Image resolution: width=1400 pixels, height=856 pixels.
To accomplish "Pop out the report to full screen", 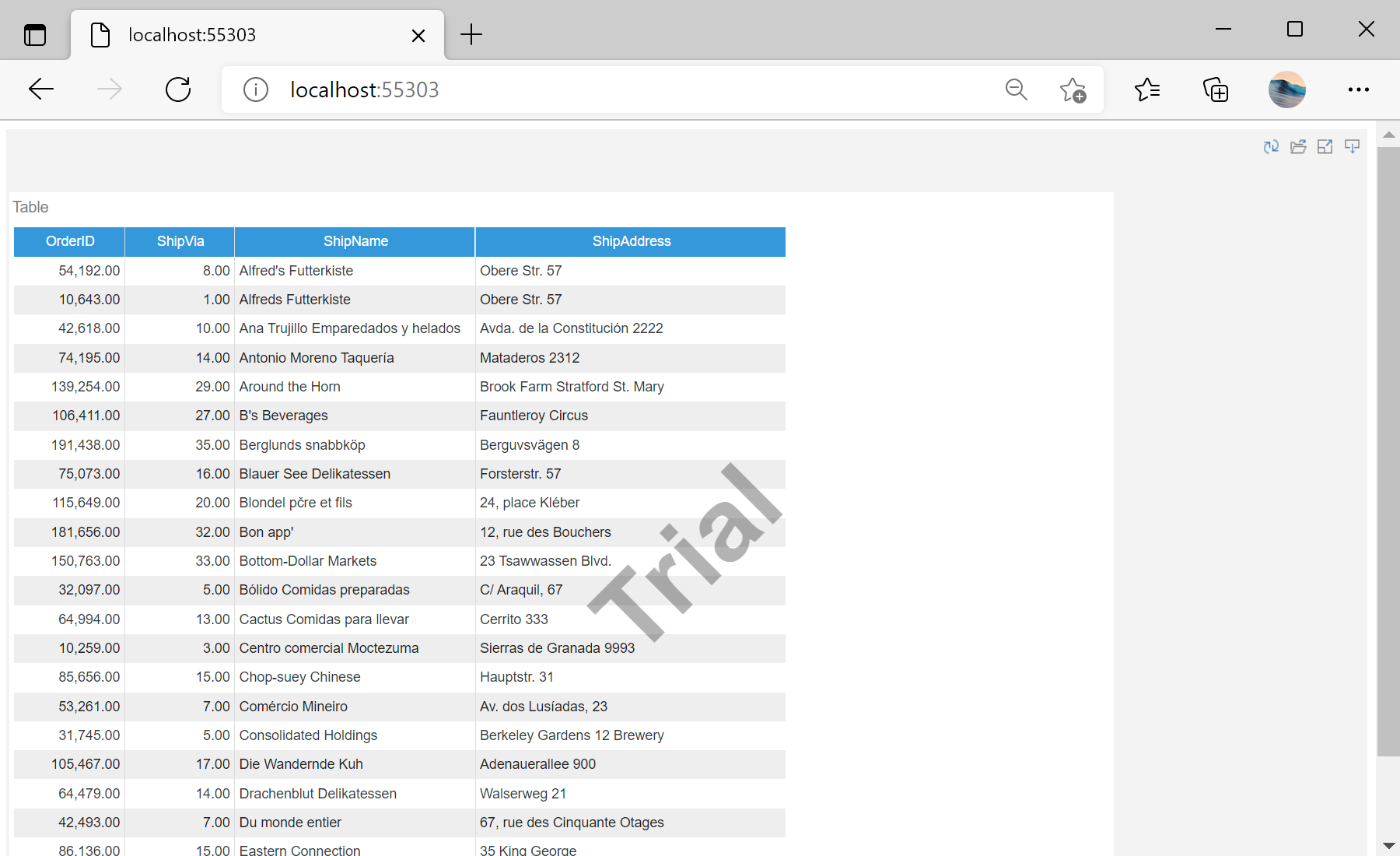I will [1325, 146].
